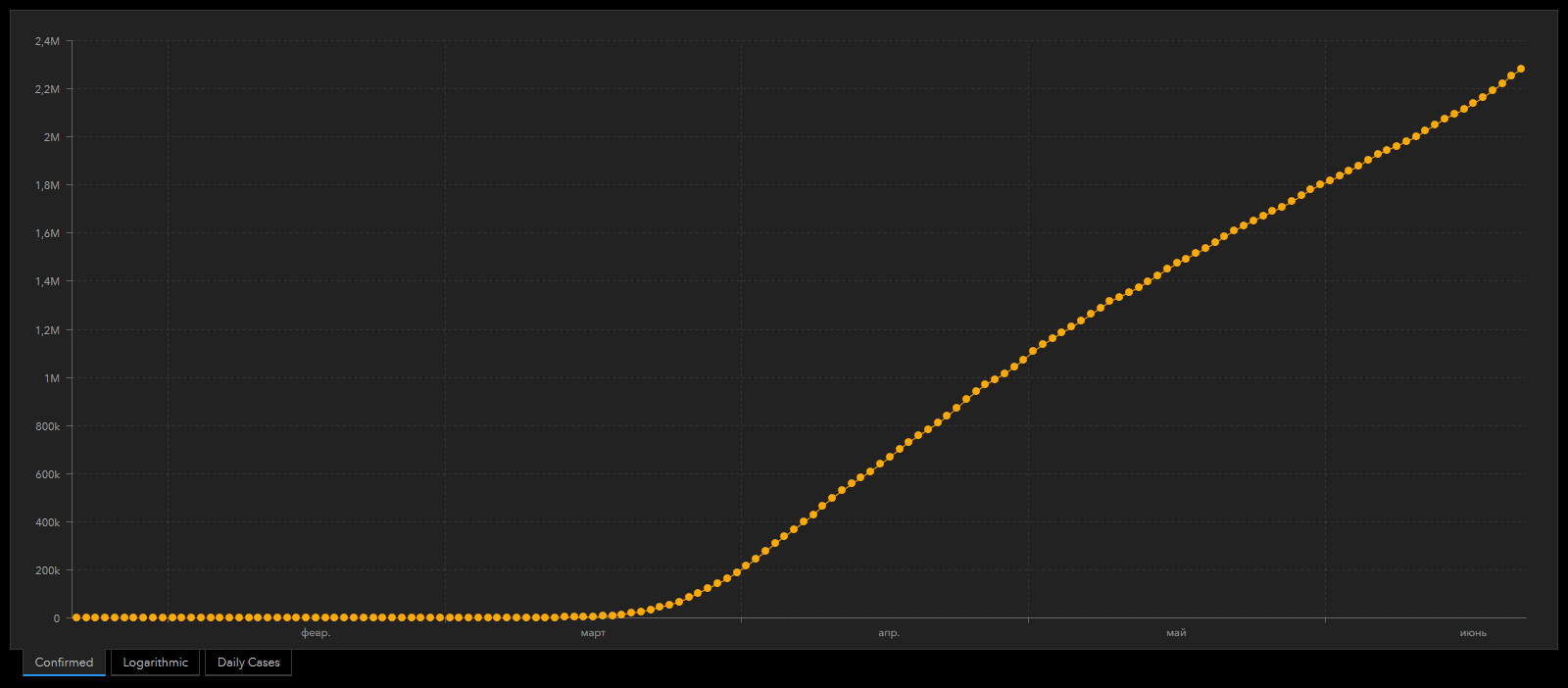Click the 2M y-axis label

point(51,137)
